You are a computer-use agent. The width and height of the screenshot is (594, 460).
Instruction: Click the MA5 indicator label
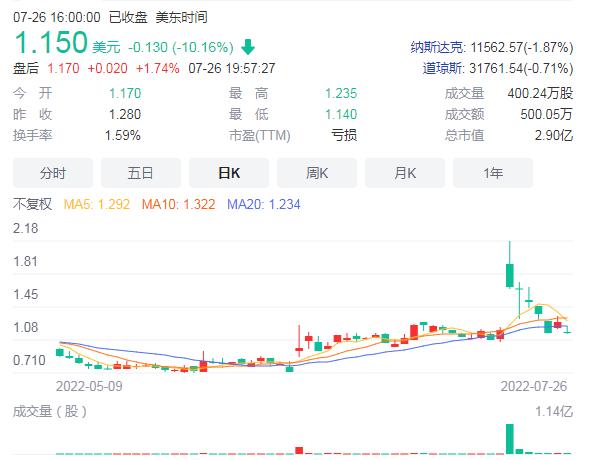pyautogui.click(x=97, y=205)
